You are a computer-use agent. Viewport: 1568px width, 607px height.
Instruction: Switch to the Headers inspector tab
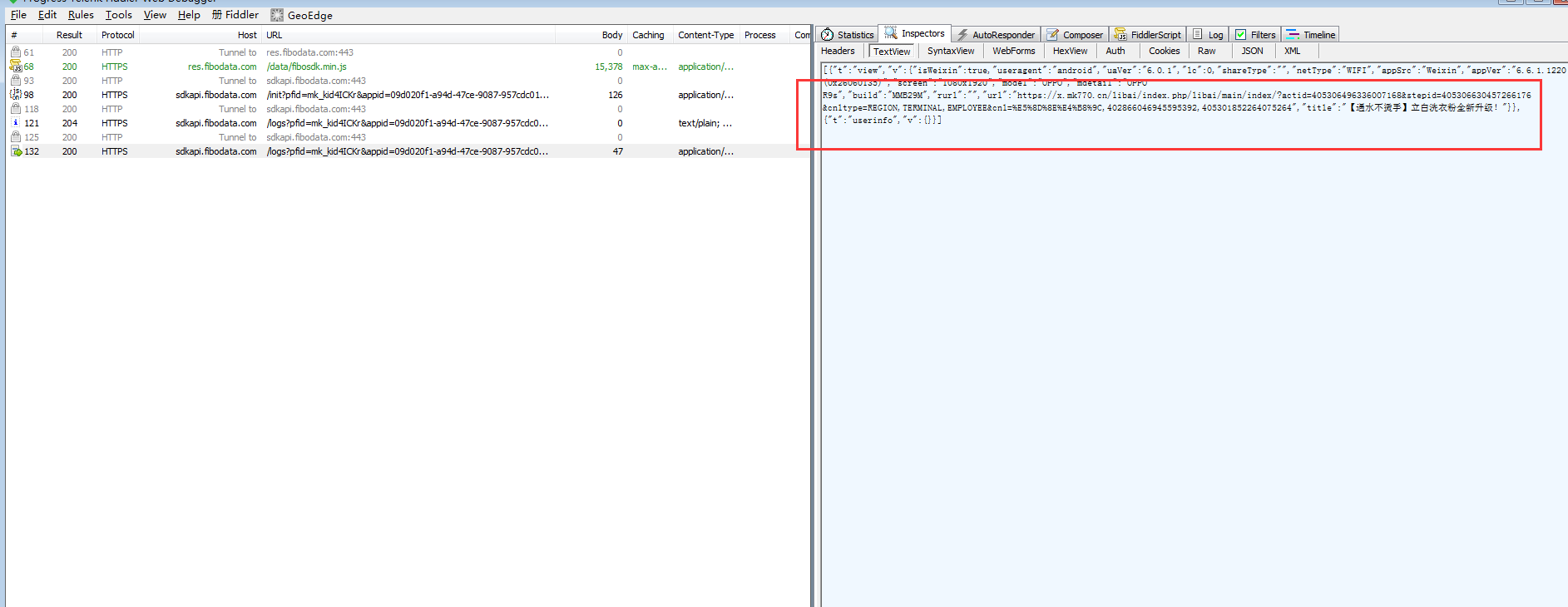(838, 51)
